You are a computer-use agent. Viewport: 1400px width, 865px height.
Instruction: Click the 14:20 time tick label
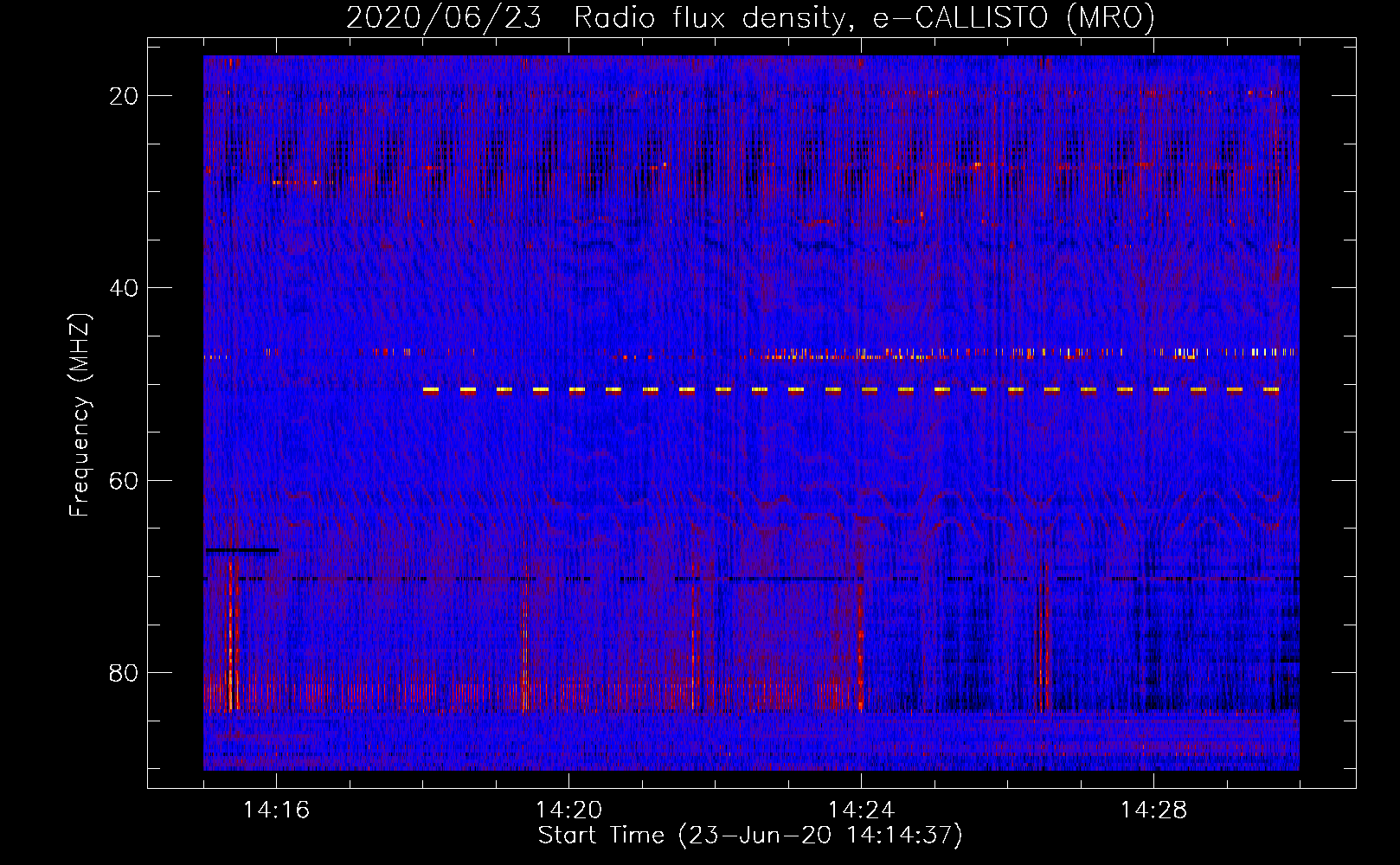point(568,810)
